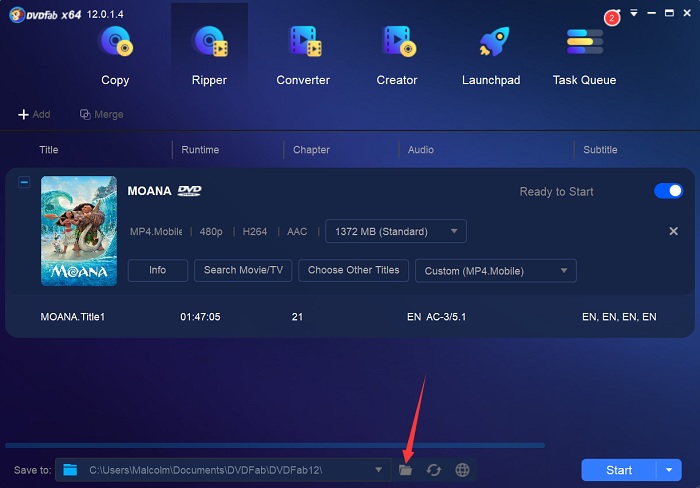Click the H264 codec label
Image resolution: width=700 pixels, height=488 pixels.
(x=254, y=231)
